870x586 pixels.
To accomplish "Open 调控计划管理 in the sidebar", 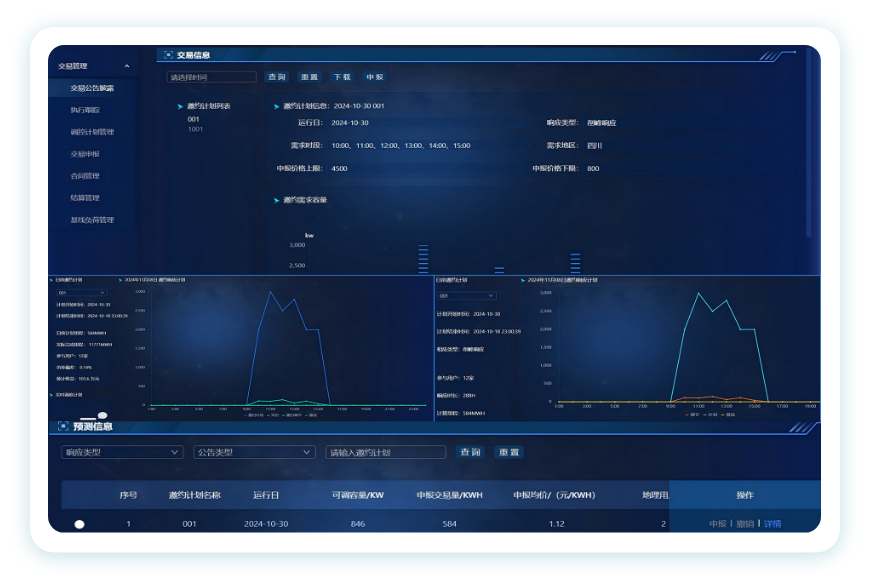I will point(92,132).
